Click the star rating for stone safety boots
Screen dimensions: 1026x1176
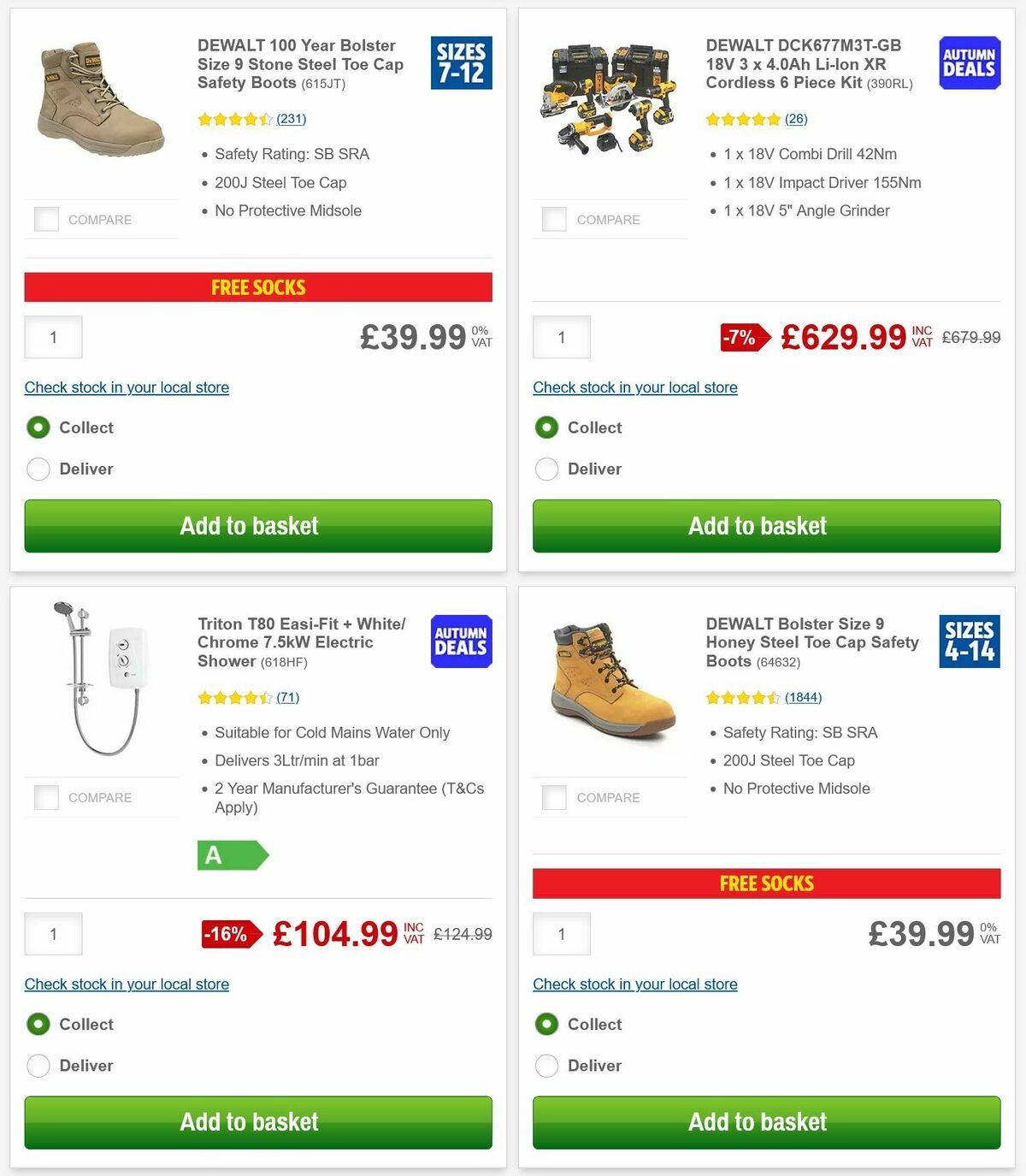click(235, 119)
